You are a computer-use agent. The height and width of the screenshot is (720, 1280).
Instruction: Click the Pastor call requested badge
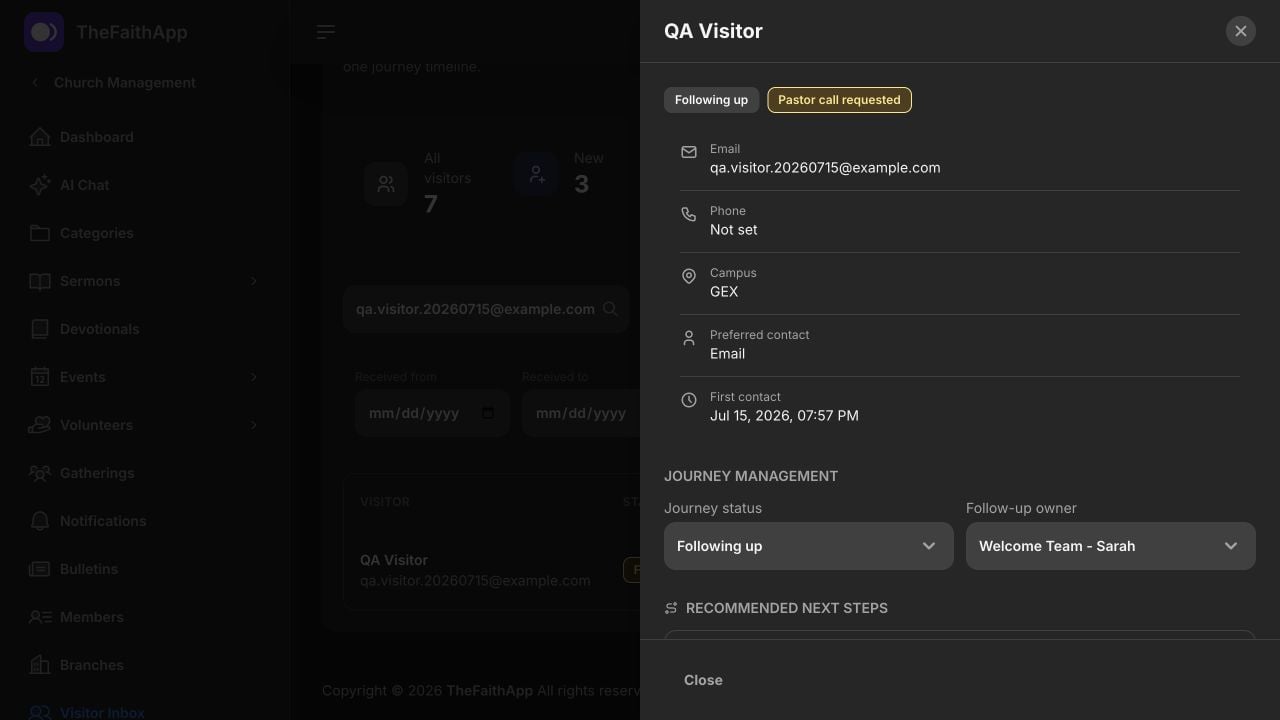point(839,100)
